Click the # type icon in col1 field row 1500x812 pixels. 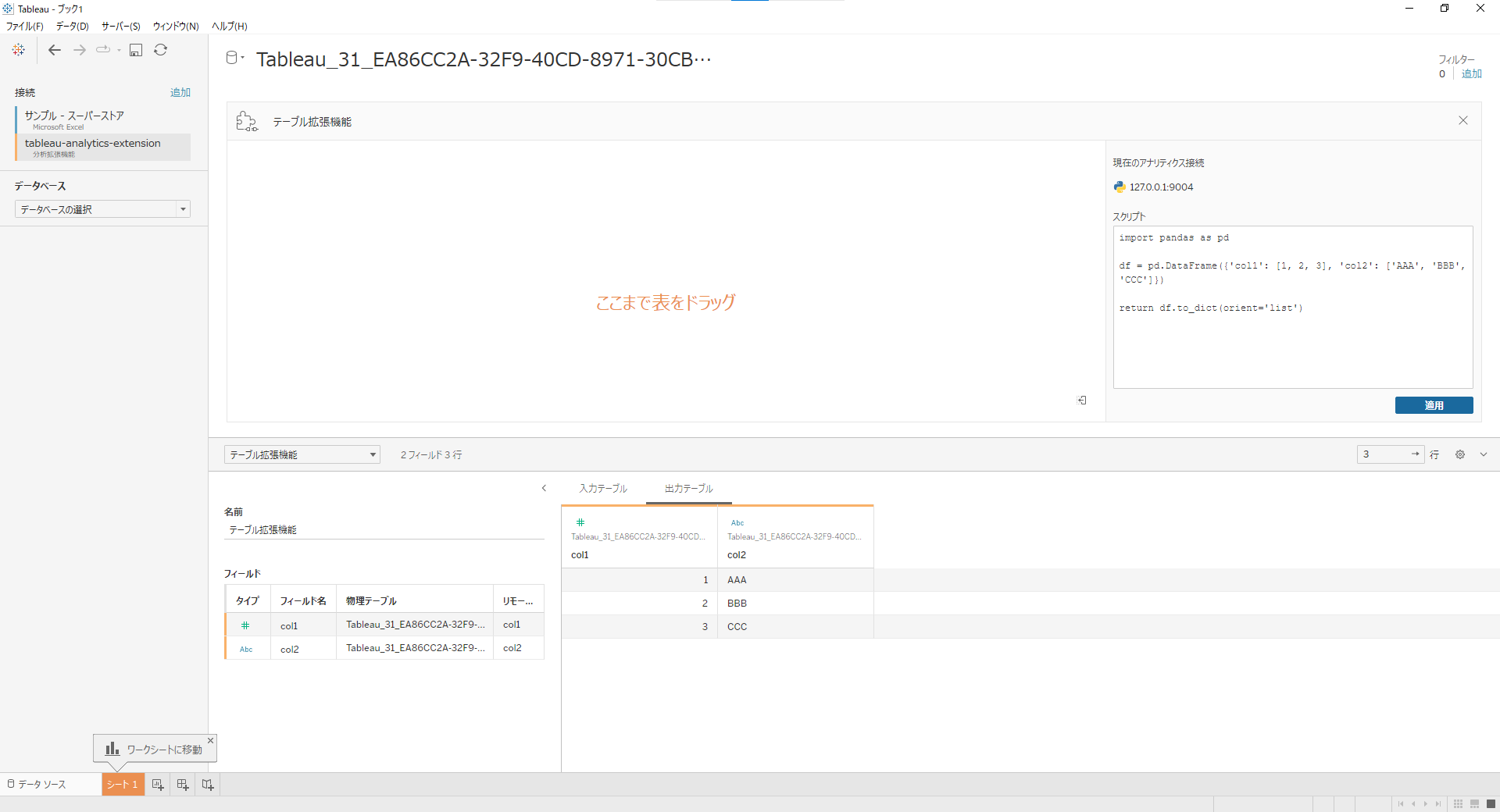(x=245, y=625)
